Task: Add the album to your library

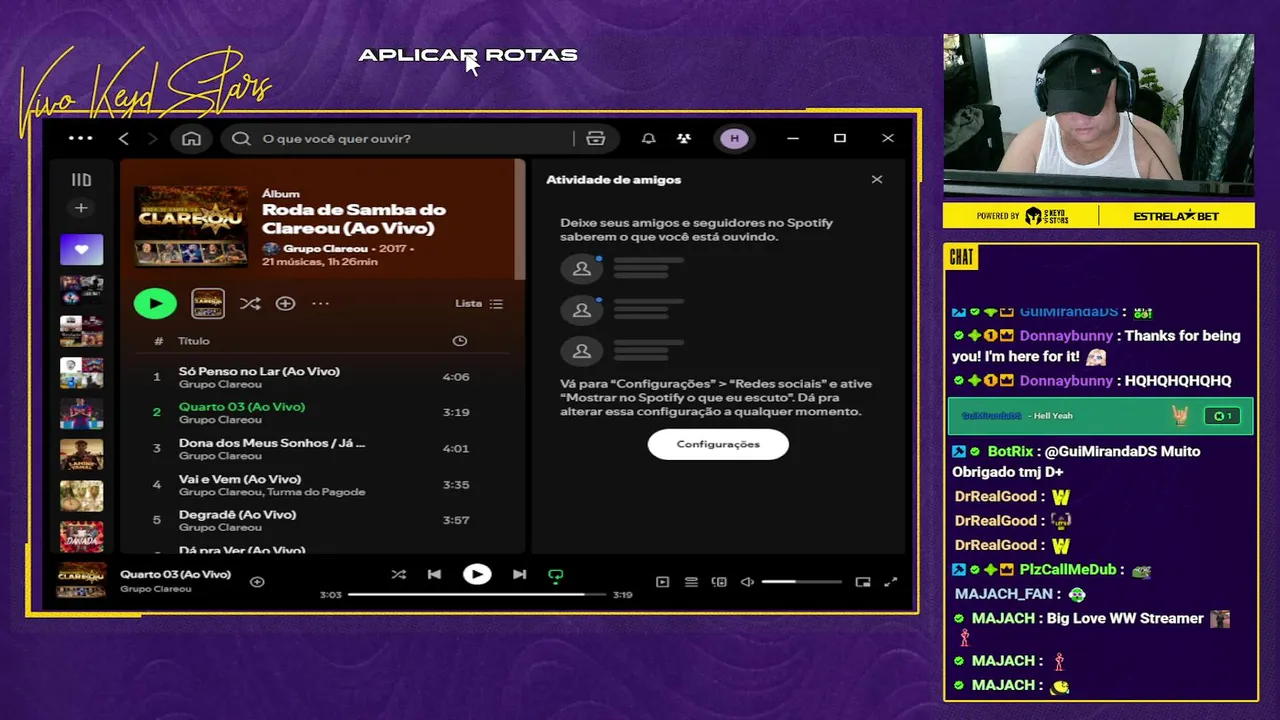Action: [x=285, y=304]
